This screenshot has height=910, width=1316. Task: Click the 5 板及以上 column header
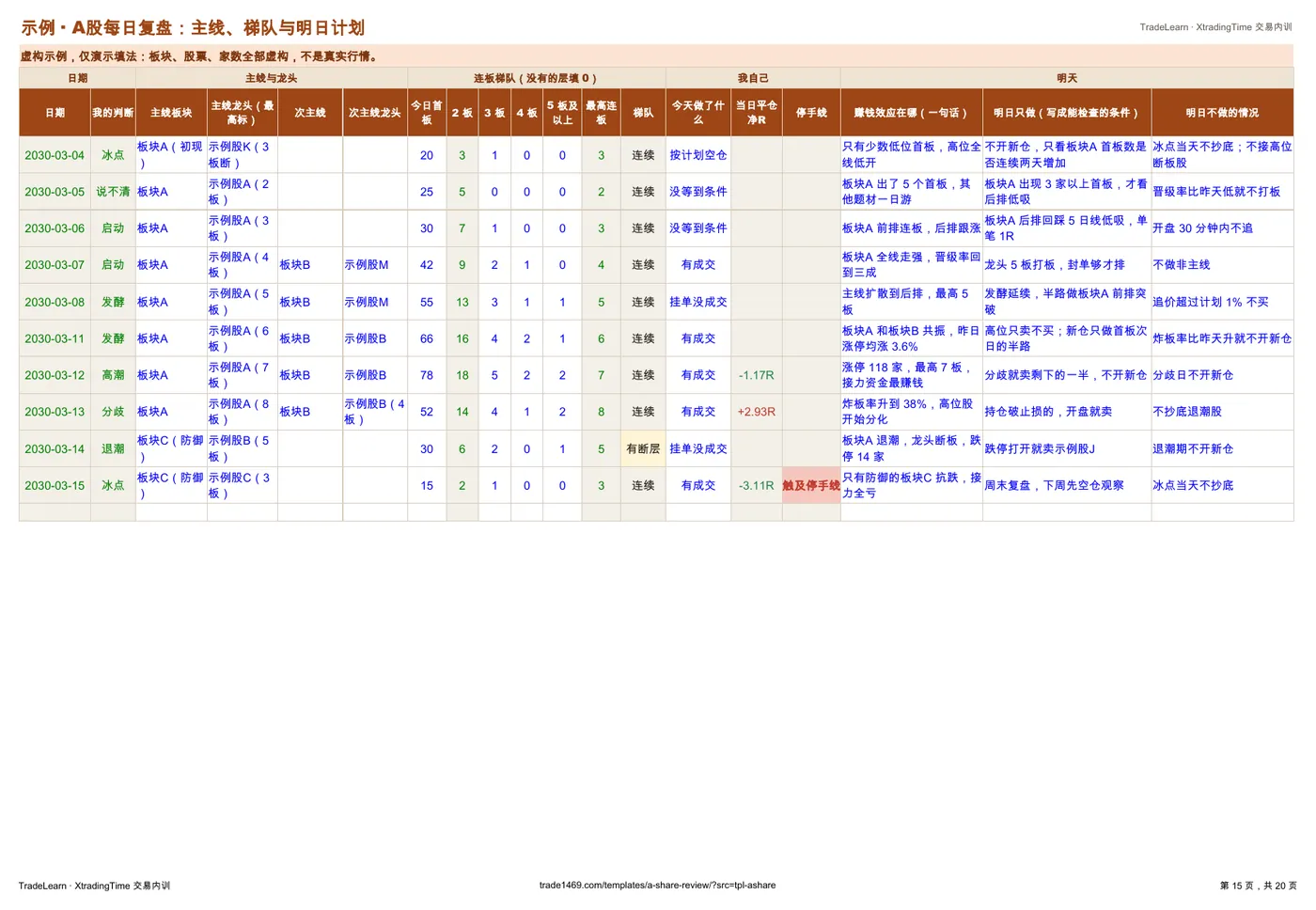[x=562, y=113]
